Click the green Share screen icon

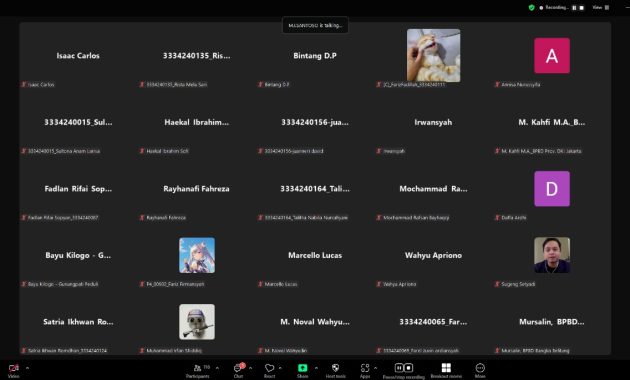point(302,368)
